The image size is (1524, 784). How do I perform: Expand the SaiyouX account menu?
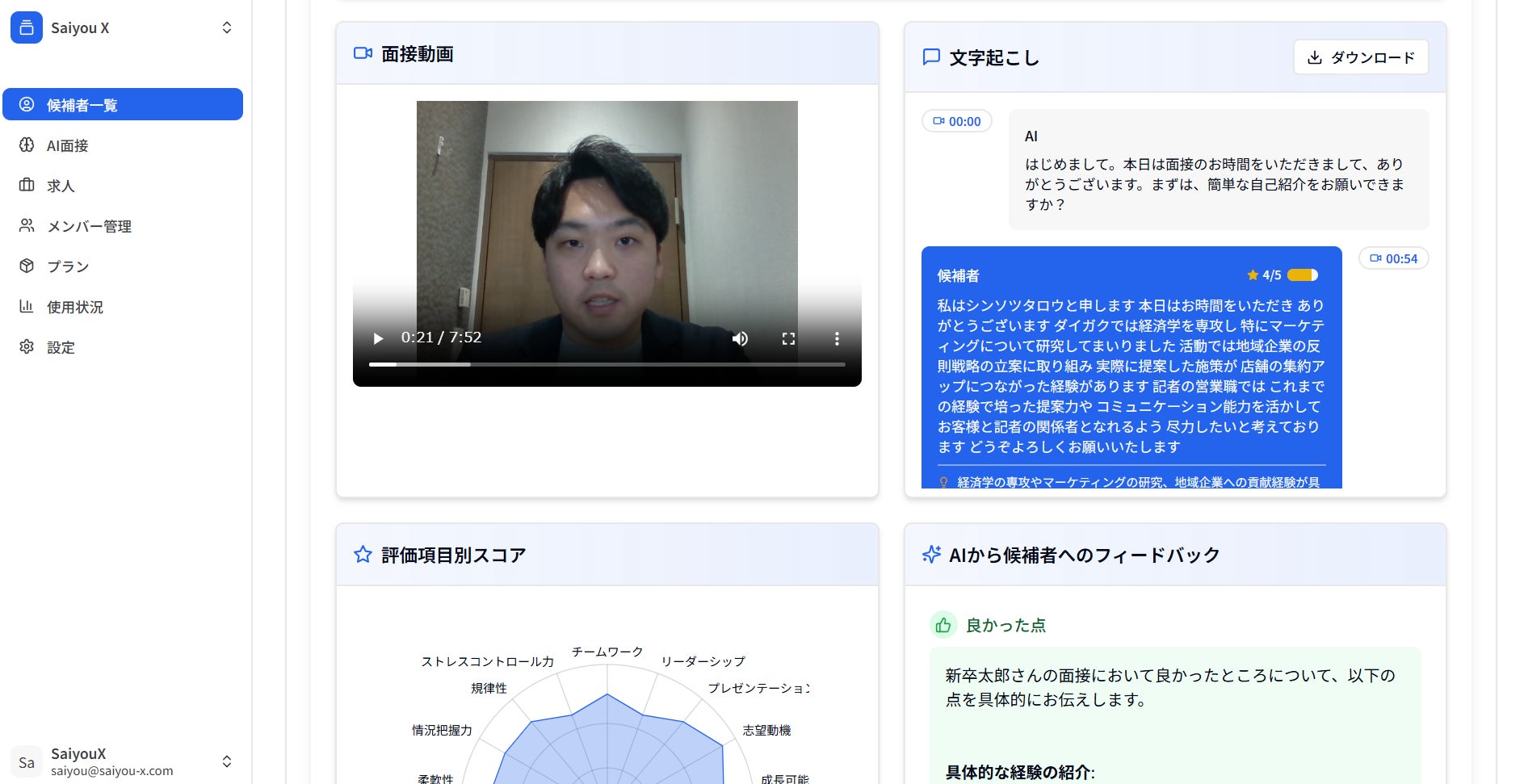(227, 761)
